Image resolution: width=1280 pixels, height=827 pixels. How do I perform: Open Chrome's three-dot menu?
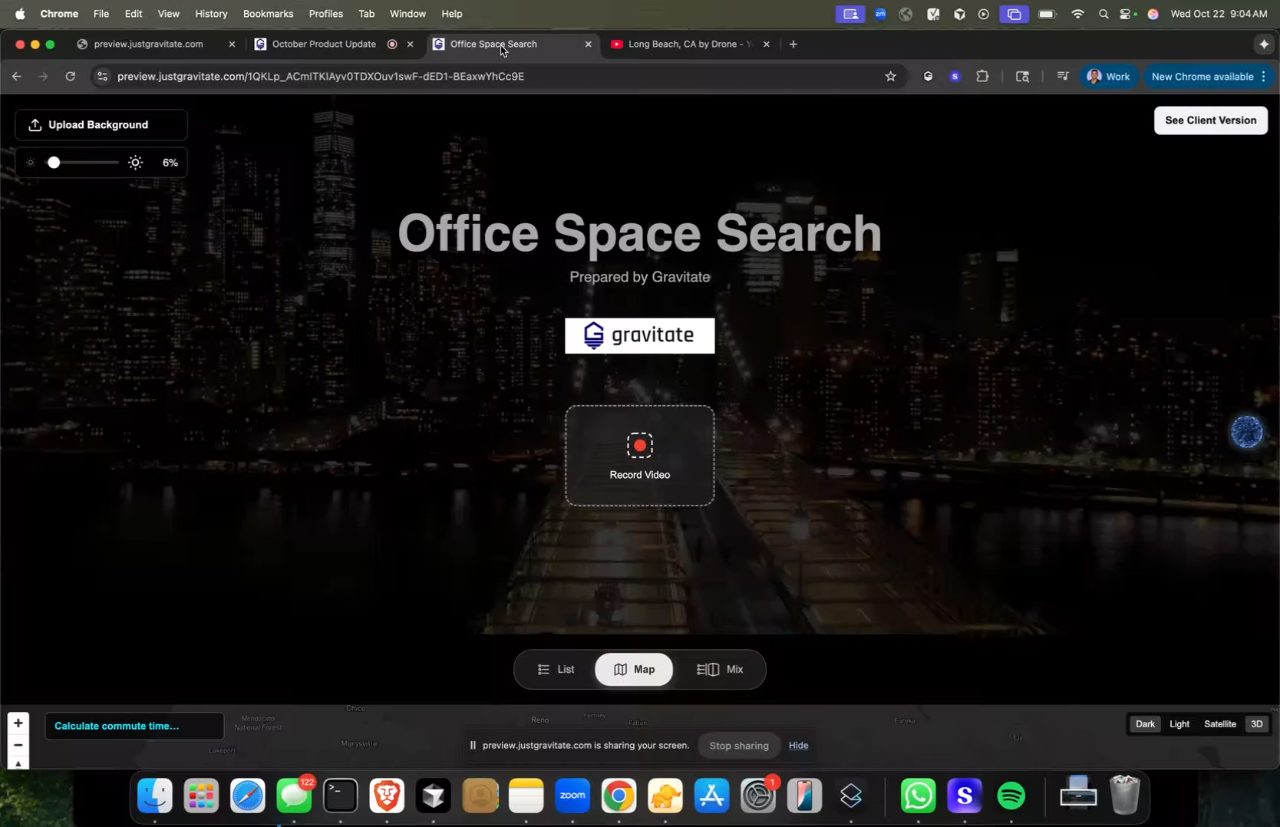[1264, 76]
